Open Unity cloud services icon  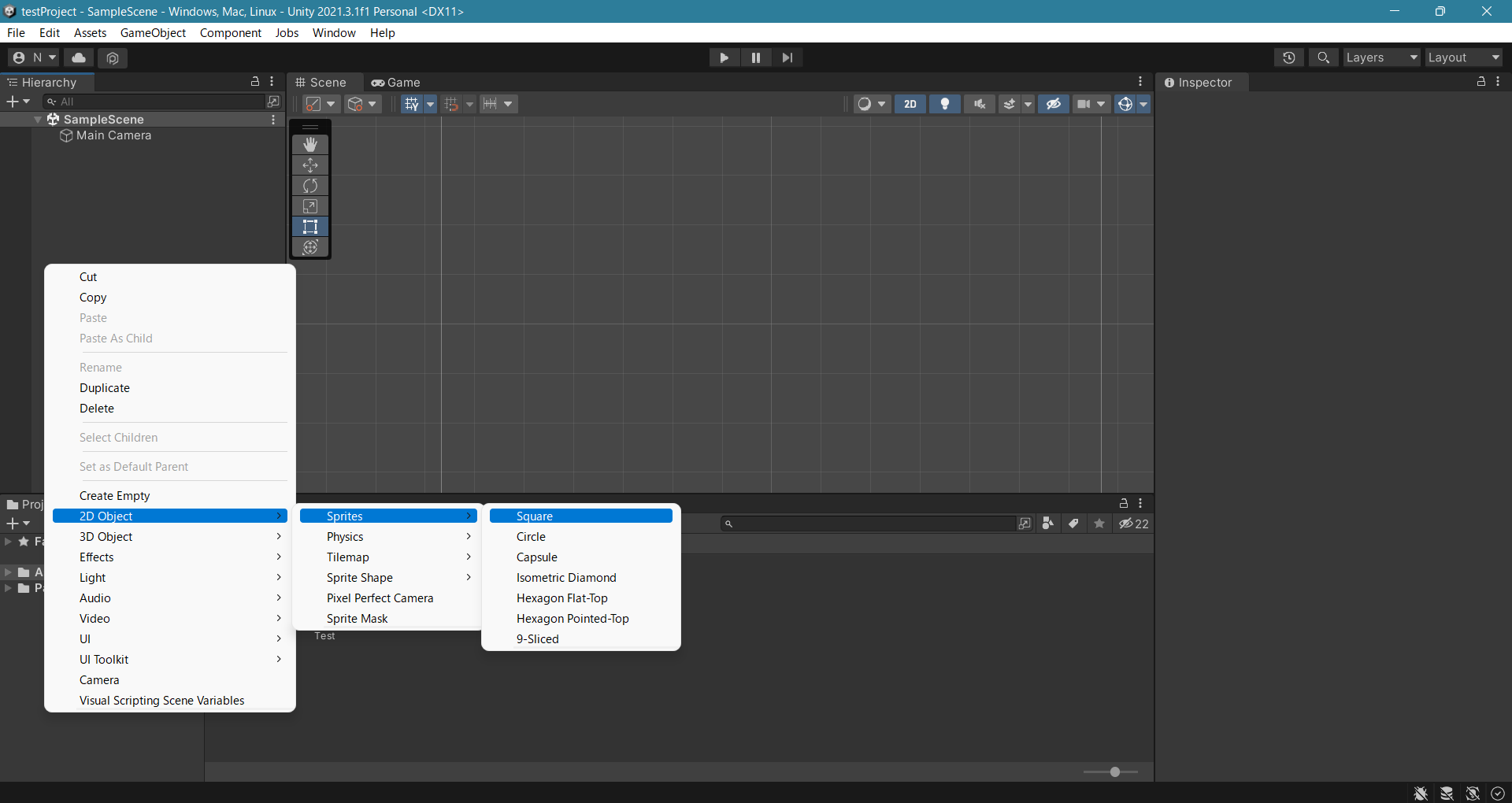[x=79, y=57]
